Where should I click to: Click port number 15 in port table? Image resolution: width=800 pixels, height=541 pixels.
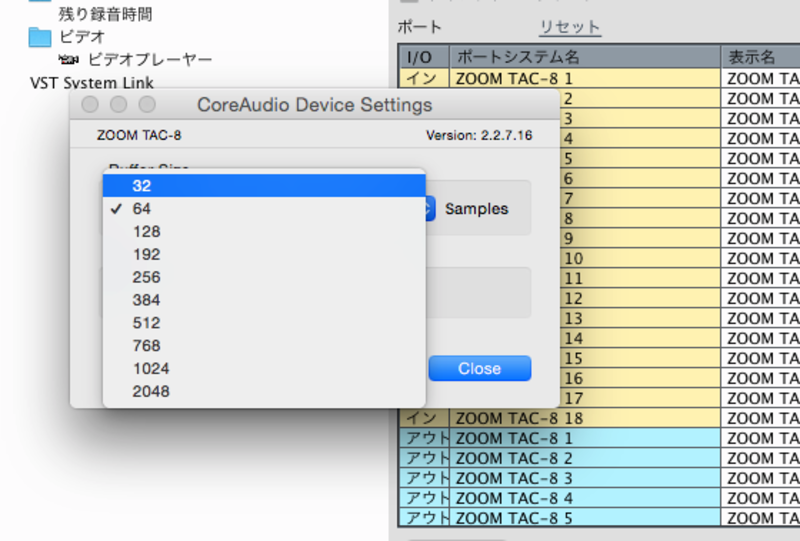pos(573,359)
